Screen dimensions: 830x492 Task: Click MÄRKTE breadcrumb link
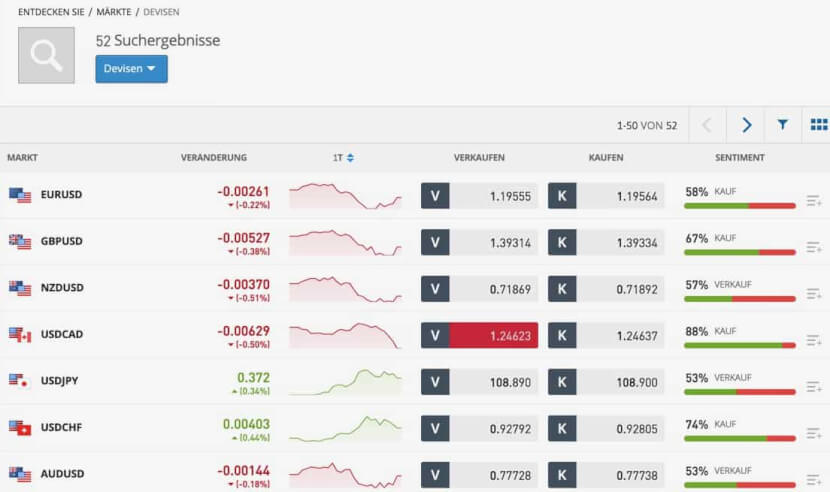pyautogui.click(x=114, y=12)
